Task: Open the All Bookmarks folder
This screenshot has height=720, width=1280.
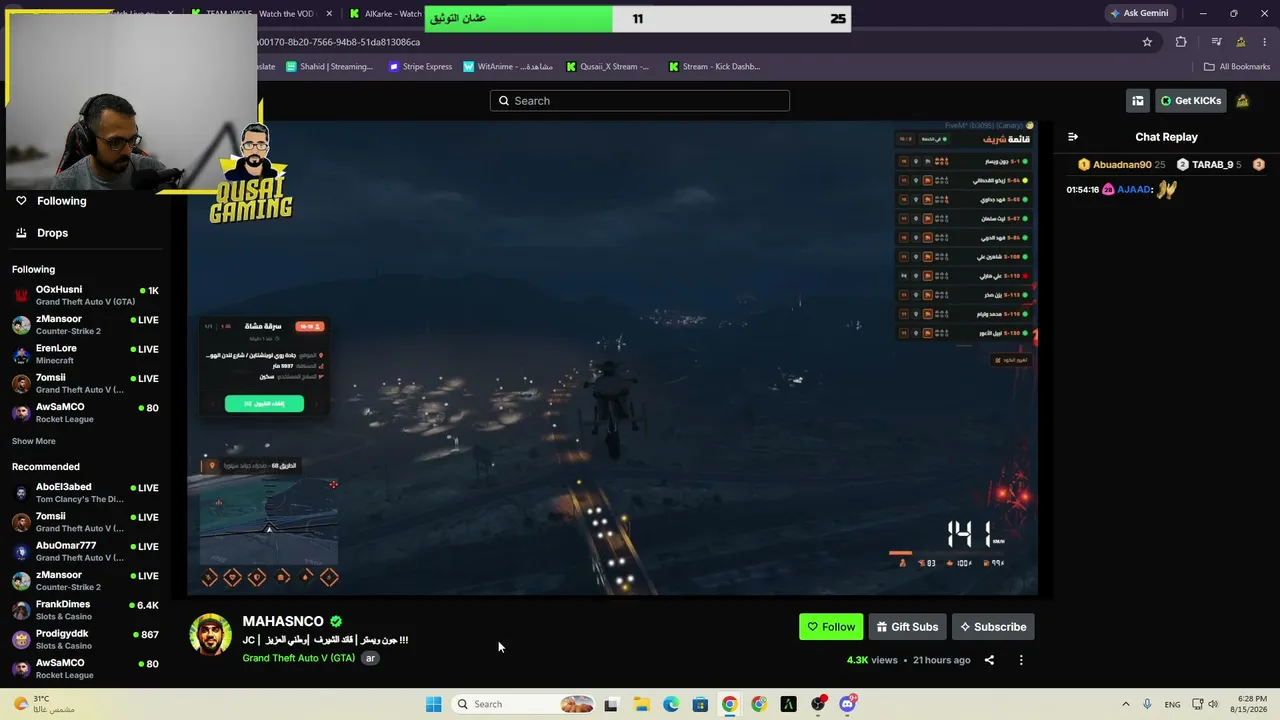Action: click(1237, 67)
